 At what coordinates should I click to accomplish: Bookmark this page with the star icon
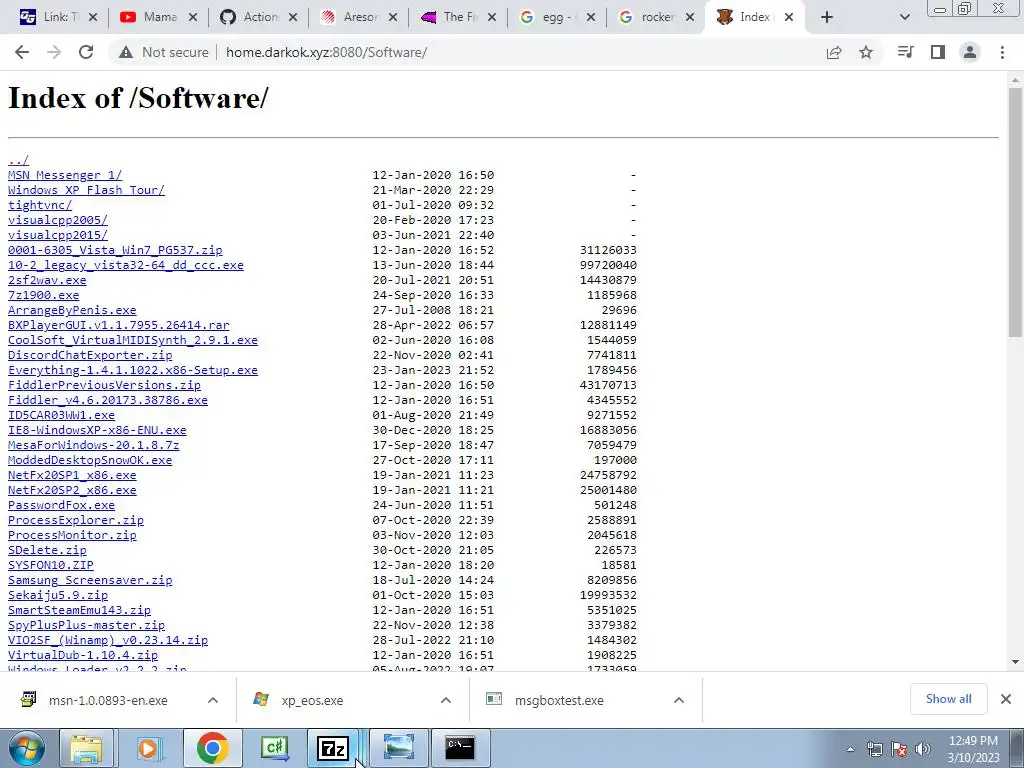pyautogui.click(x=866, y=52)
